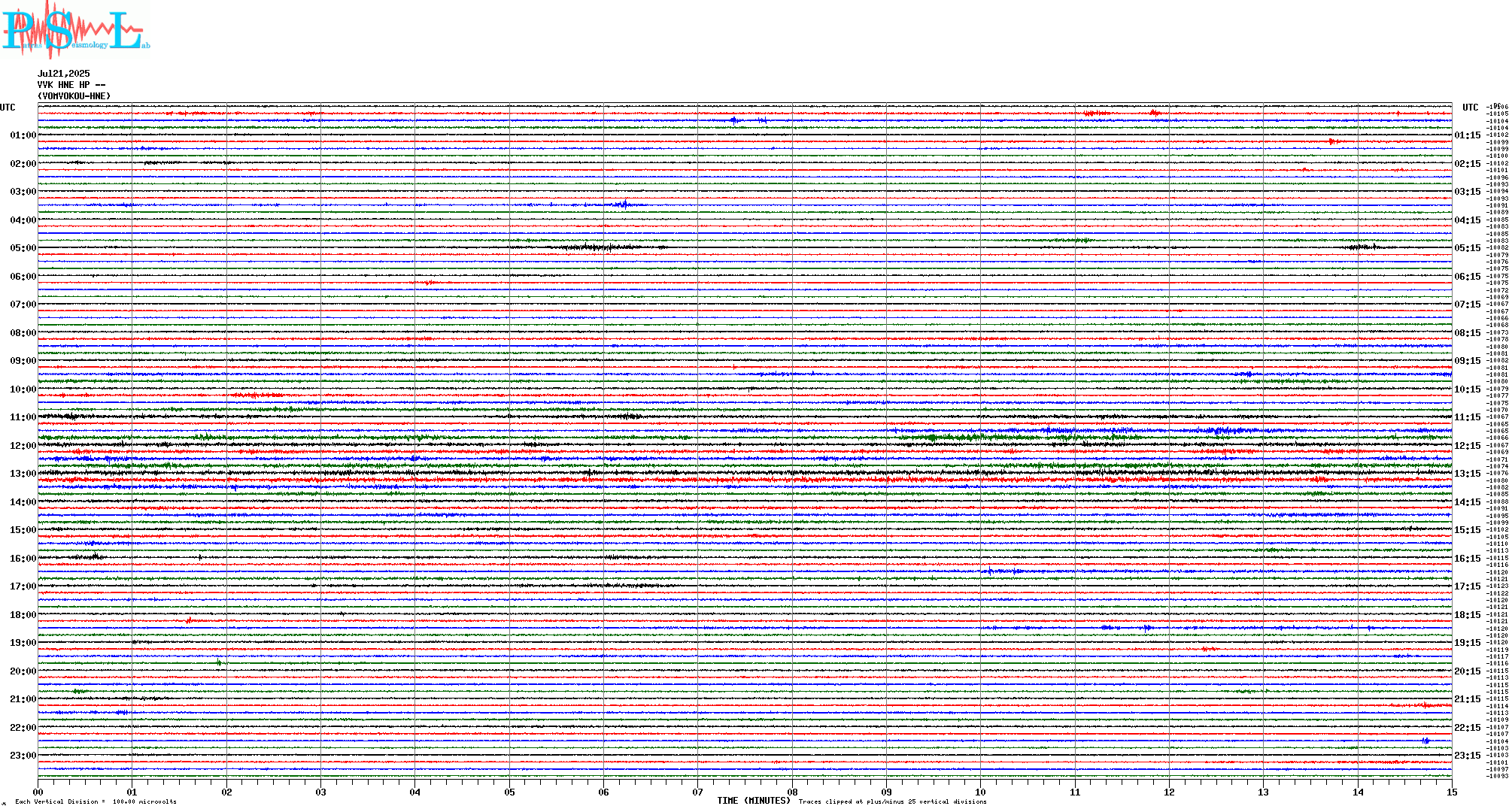This screenshot has width=1512, height=812.
Task: Choose the 21:15 end-time label
Action: (1468, 699)
